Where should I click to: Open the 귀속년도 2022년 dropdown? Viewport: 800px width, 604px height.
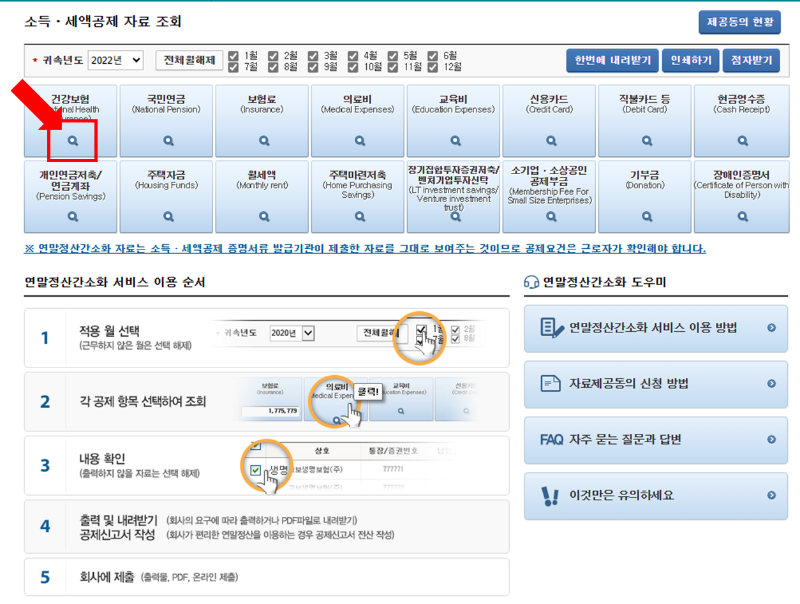coord(115,60)
